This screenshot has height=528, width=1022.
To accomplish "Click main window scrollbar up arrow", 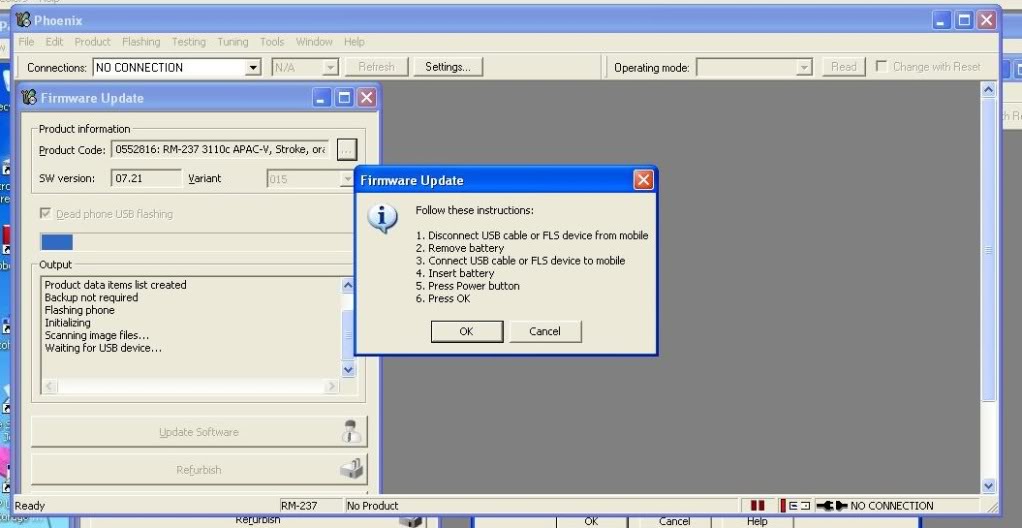I will [989, 89].
